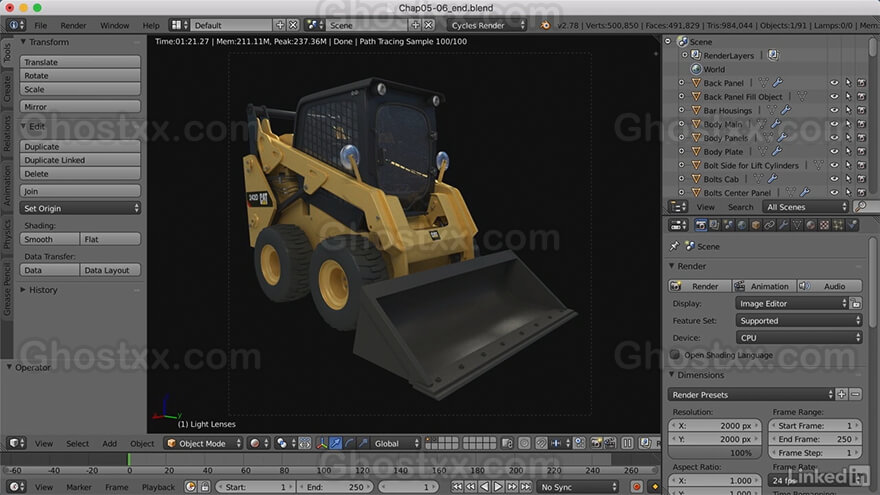Viewport: 880px width, 495px height.
Task: Click the World globe icon in the outliner
Action: 696,69
